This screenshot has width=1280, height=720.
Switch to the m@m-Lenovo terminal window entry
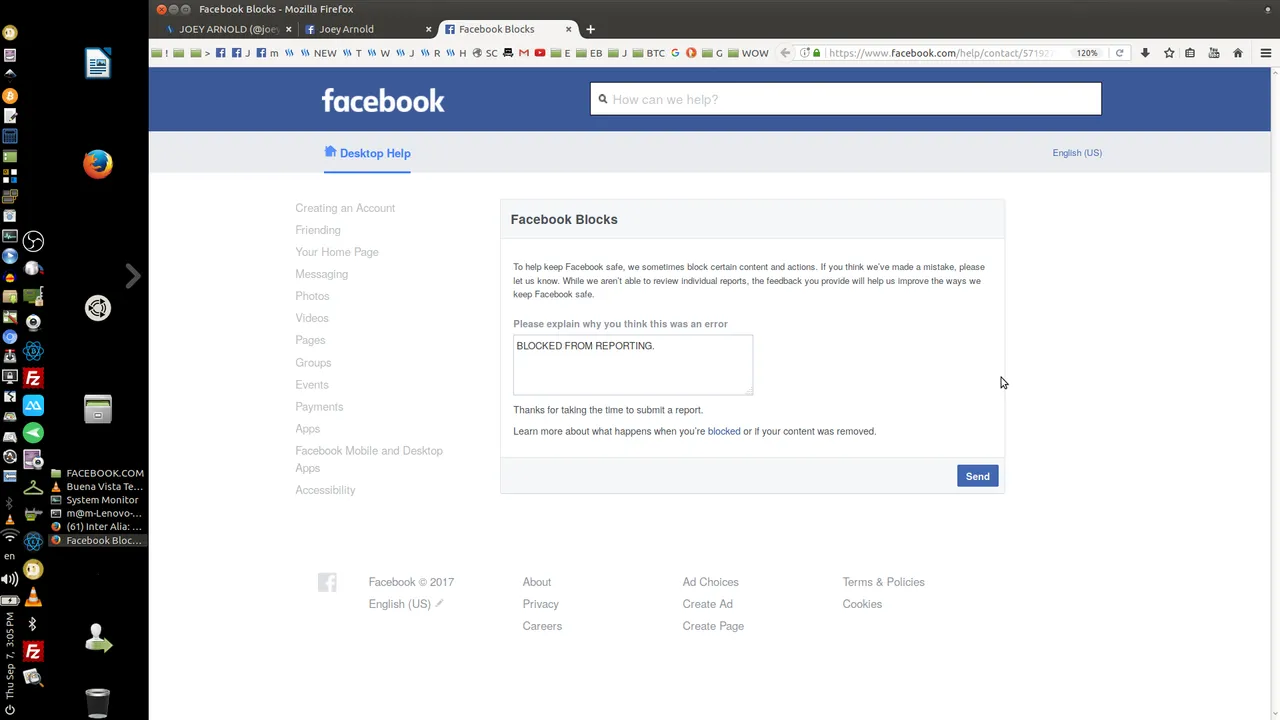click(97, 513)
